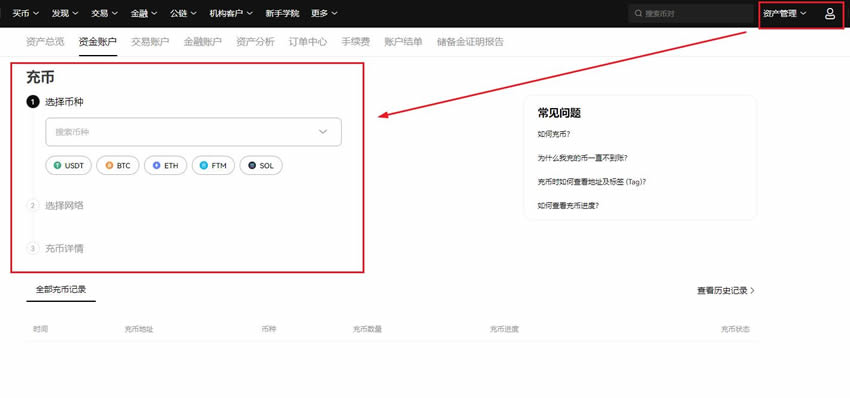Open the 搜索币种 coin selector dropdown
850x398 pixels.
click(194, 132)
